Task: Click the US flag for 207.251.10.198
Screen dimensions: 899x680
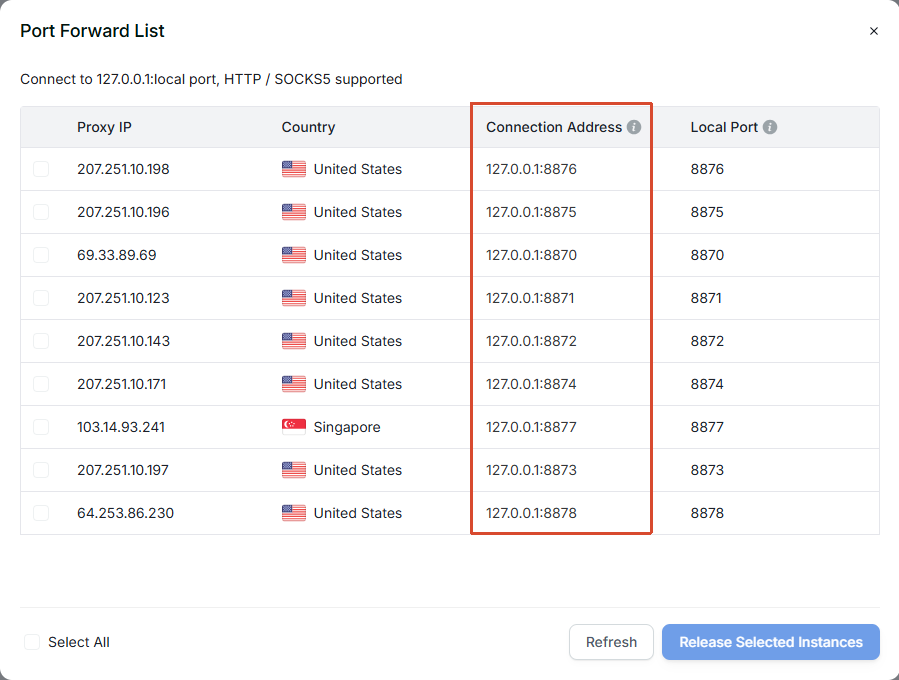Action: coord(294,169)
